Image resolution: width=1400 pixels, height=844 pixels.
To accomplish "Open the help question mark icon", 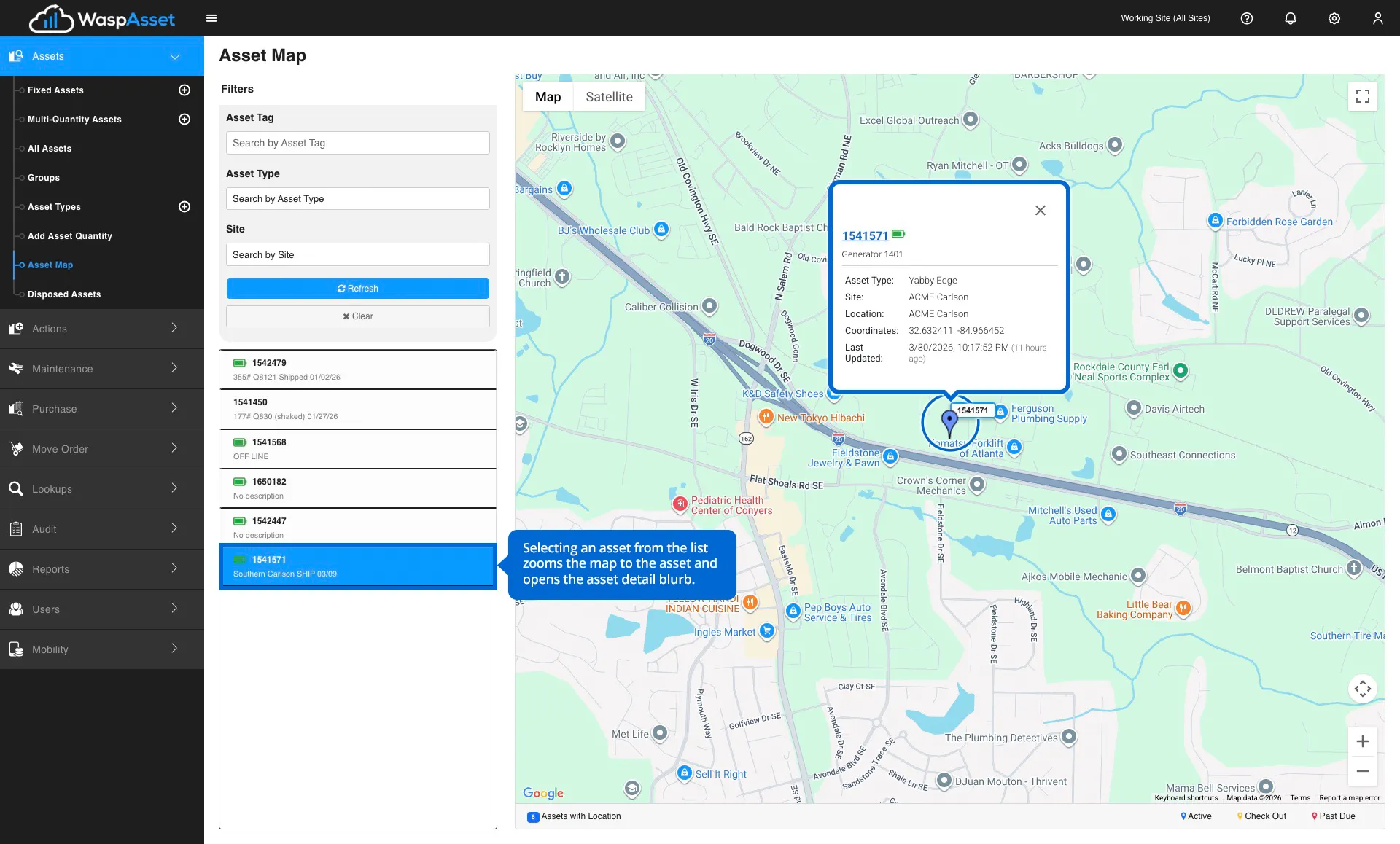I will point(1247,18).
